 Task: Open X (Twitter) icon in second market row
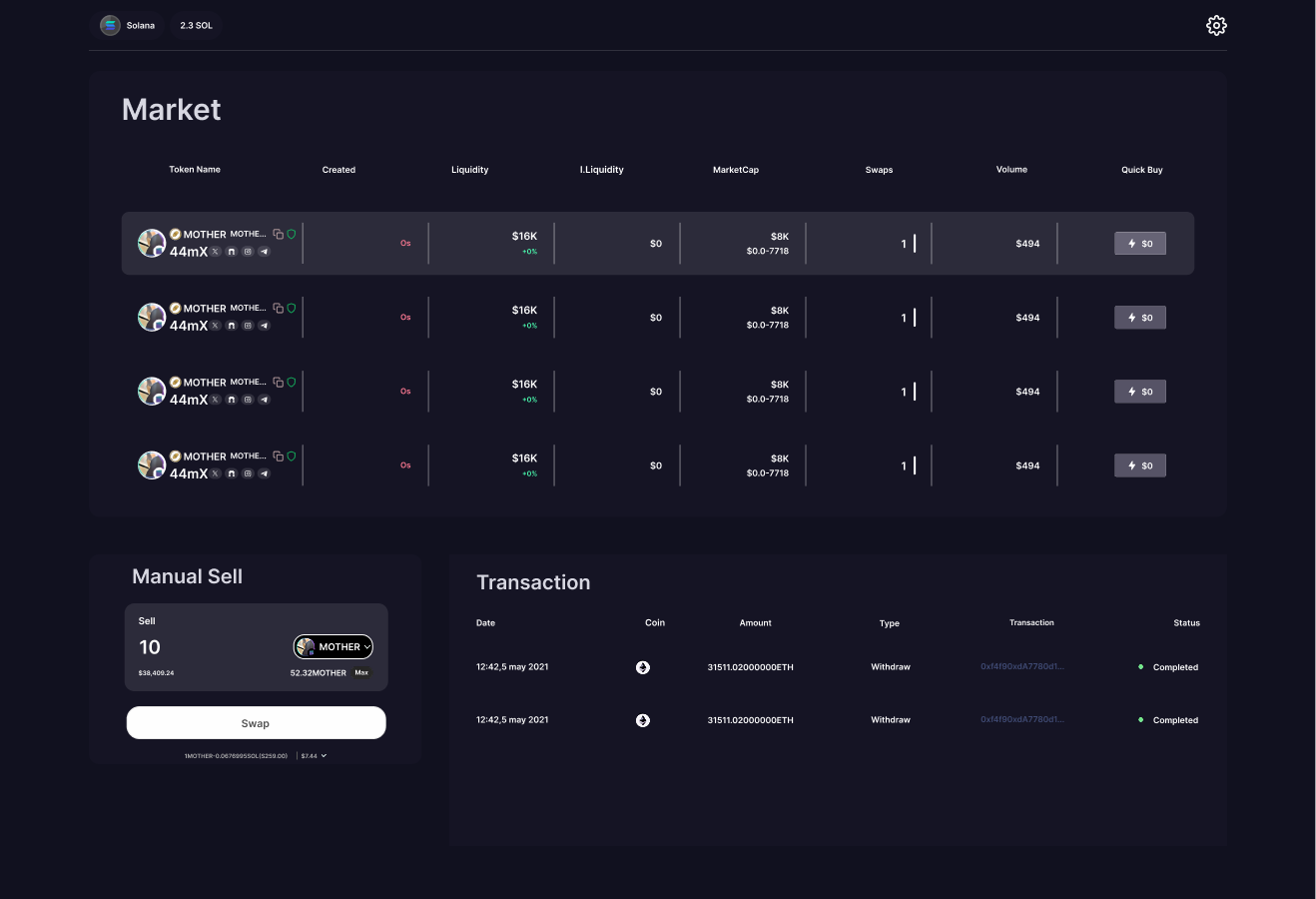215,326
